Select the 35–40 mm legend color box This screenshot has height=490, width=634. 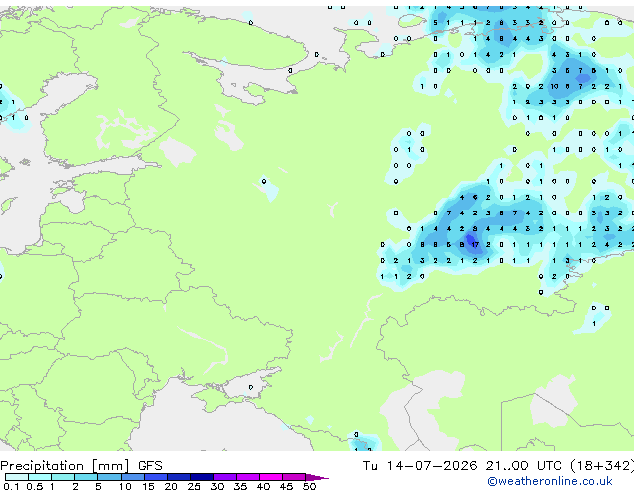[x=248, y=477]
